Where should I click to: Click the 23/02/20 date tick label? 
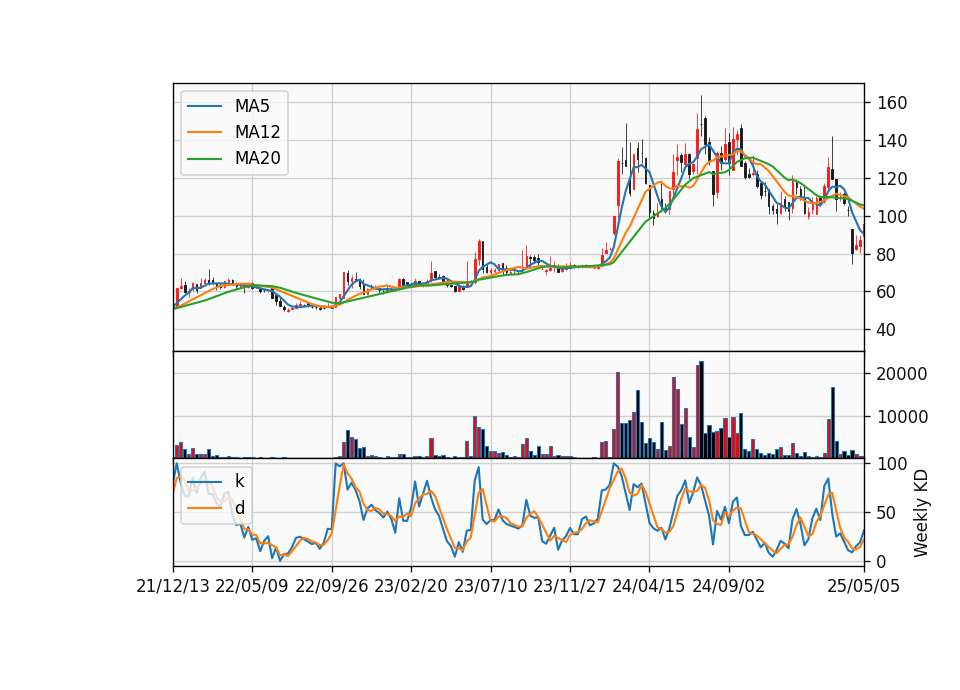point(411,586)
